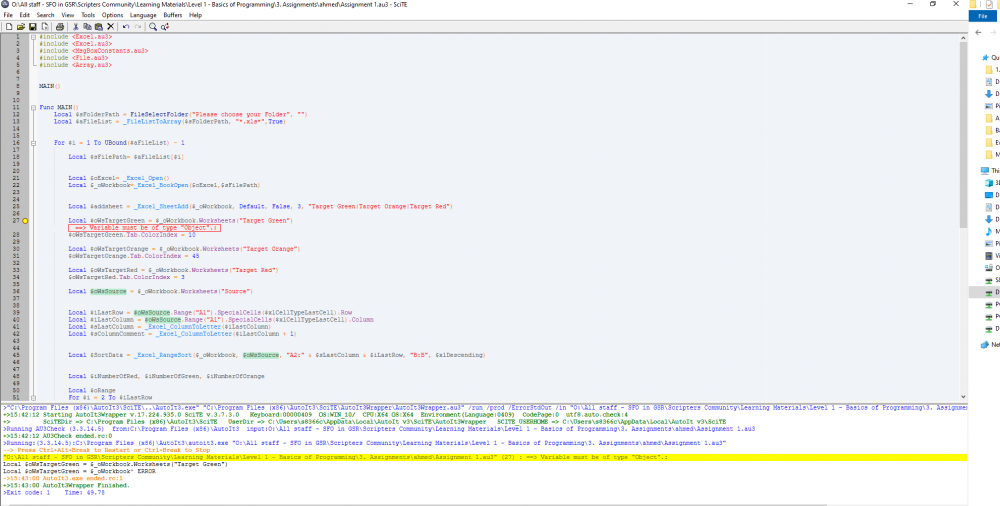Open the File menu in SciTE
Screen dimensions: 1000x506
click(x=8, y=15)
